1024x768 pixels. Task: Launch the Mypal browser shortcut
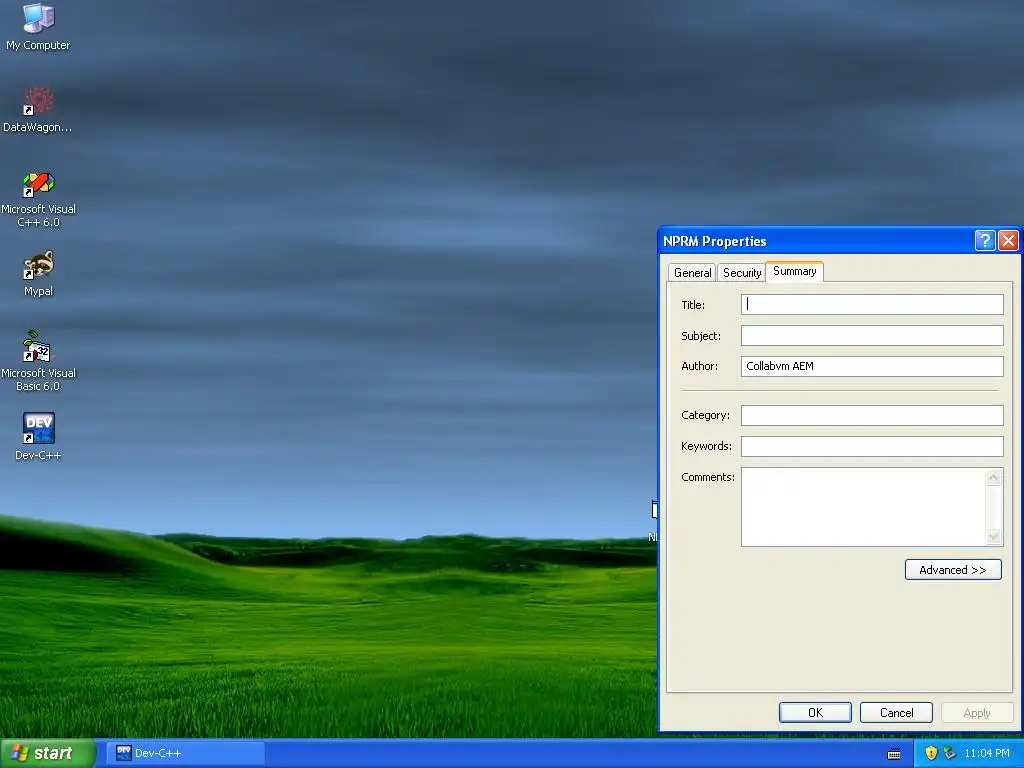[x=39, y=273]
